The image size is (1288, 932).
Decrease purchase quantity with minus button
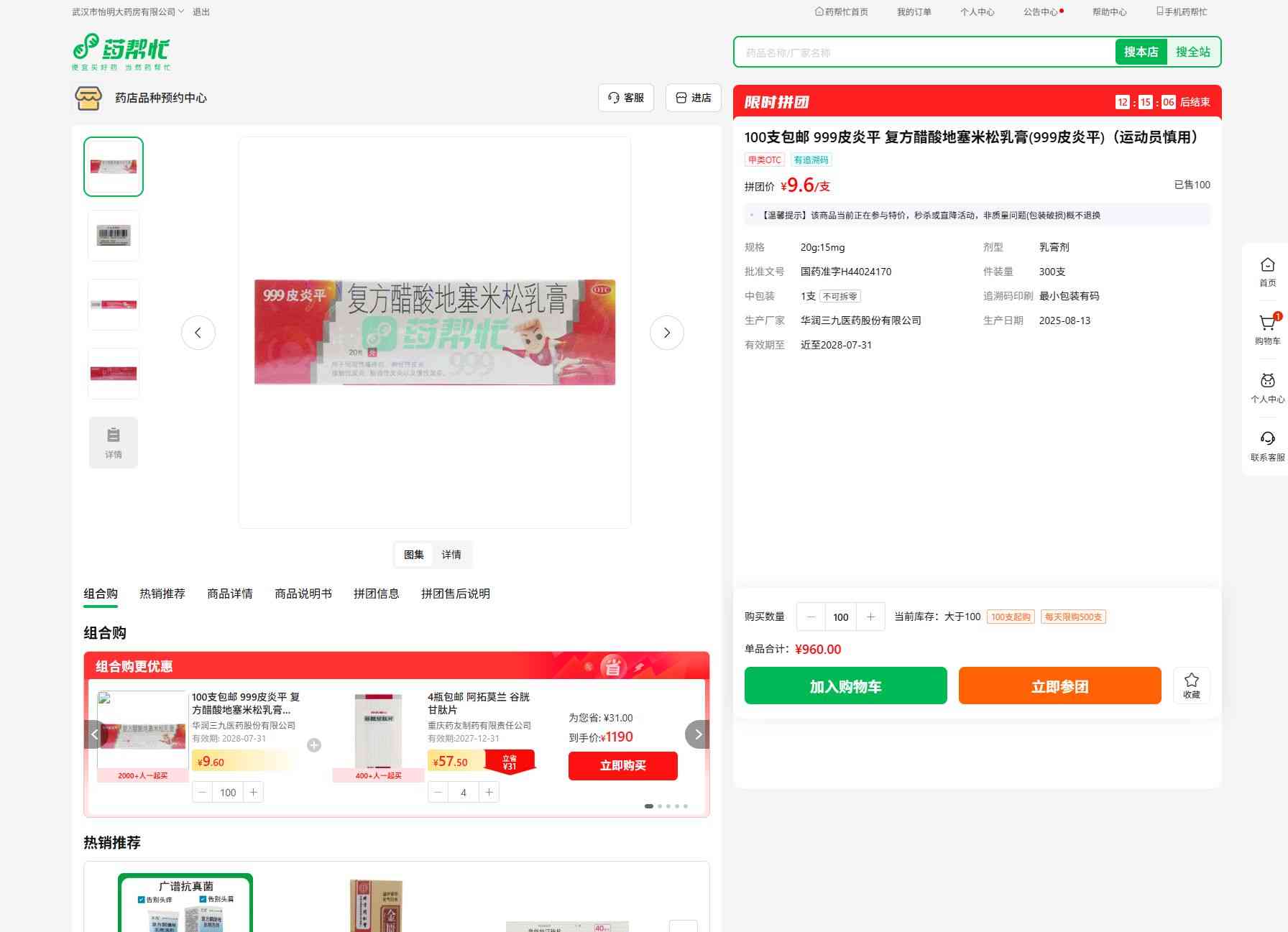(x=811, y=617)
